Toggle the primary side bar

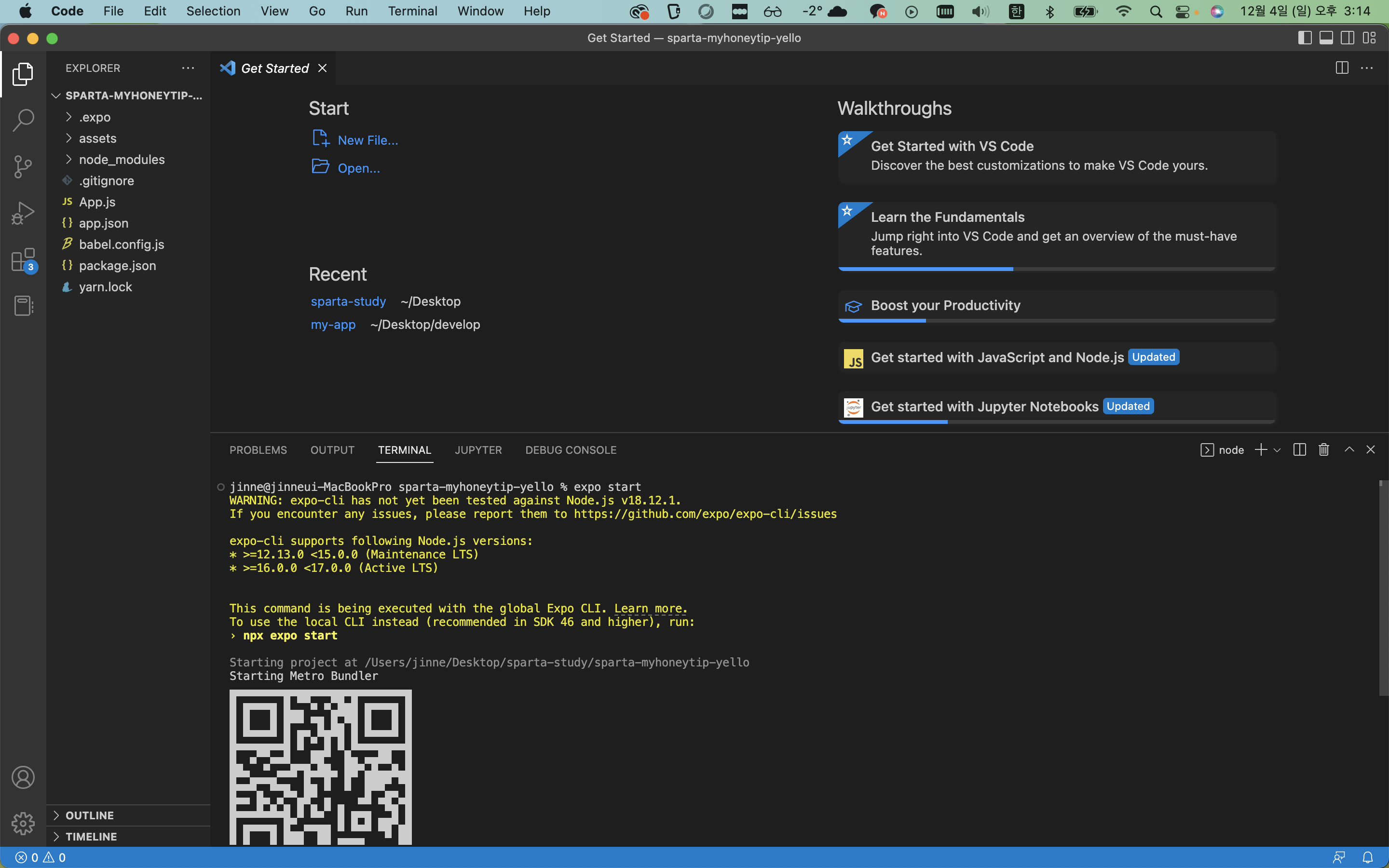[x=1305, y=38]
